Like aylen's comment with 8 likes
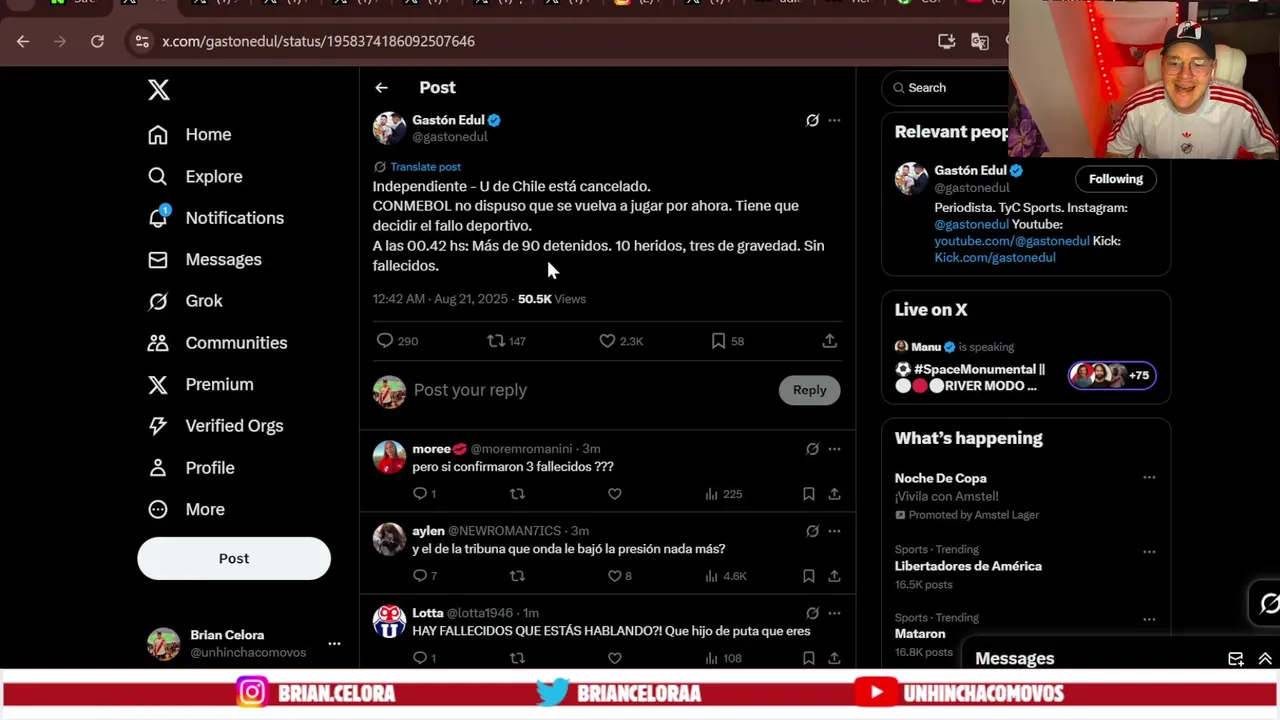This screenshot has width=1280, height=720. pyautogui.click(x=615, y=576)
